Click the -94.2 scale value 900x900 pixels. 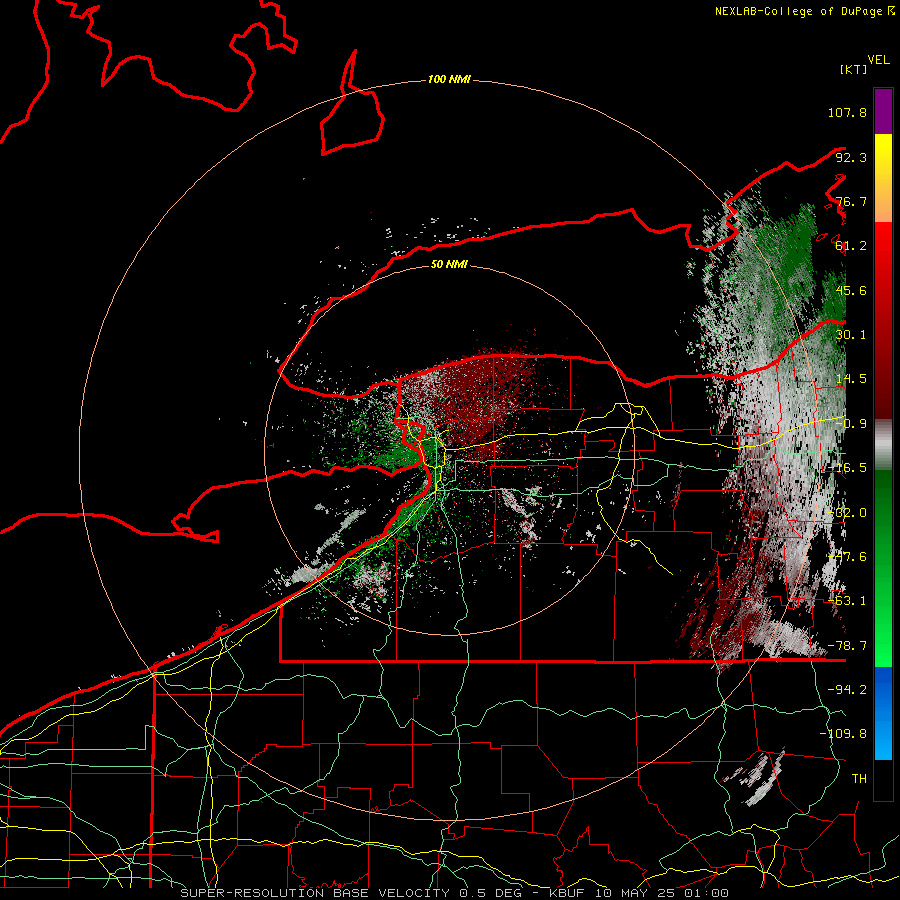(847, 689)
